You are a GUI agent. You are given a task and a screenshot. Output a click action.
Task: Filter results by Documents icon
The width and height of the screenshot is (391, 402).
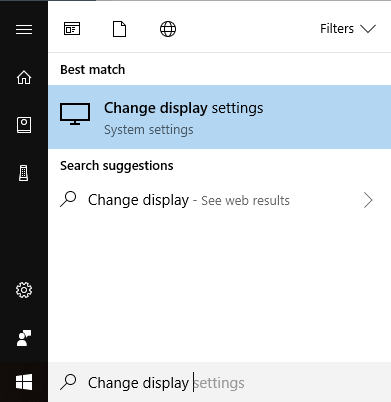(x=119, y=29)
